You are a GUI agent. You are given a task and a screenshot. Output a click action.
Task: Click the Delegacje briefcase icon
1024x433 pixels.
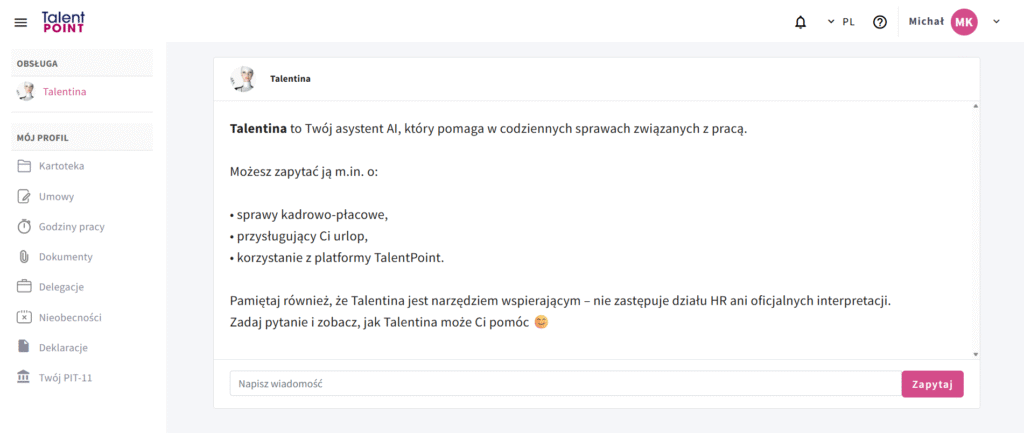(24, 287)
